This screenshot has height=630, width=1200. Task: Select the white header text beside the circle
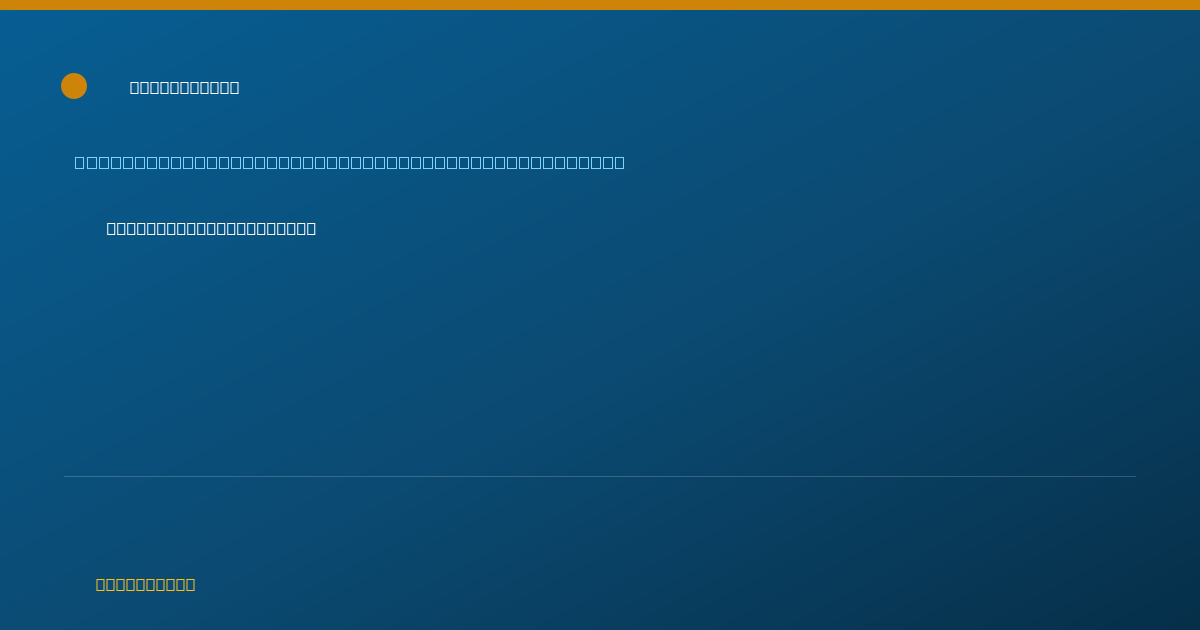[x=185, y=88]
